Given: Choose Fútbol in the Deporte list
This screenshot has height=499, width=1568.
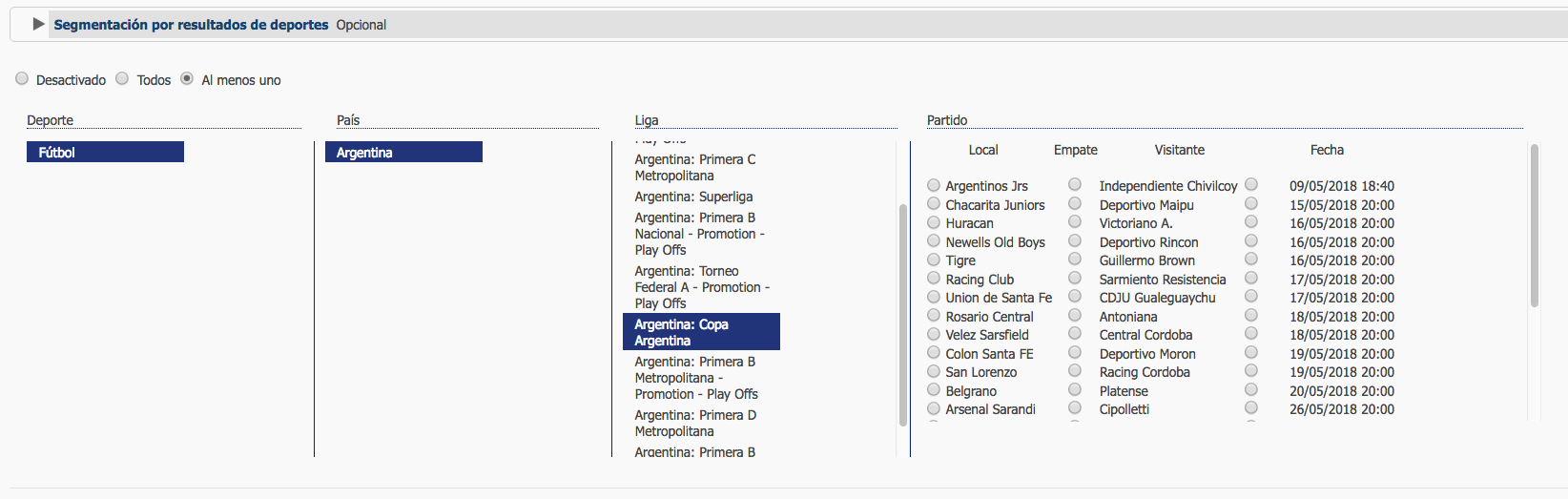Looking at the screenshot, I should click(x=105, y=153).
